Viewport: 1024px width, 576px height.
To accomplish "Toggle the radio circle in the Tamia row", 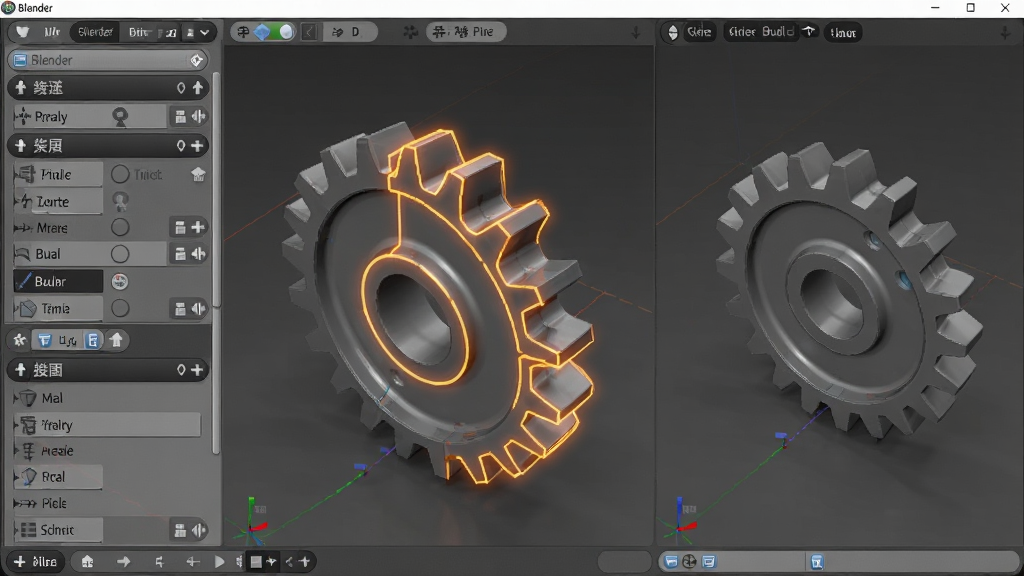I will point(120,308).
